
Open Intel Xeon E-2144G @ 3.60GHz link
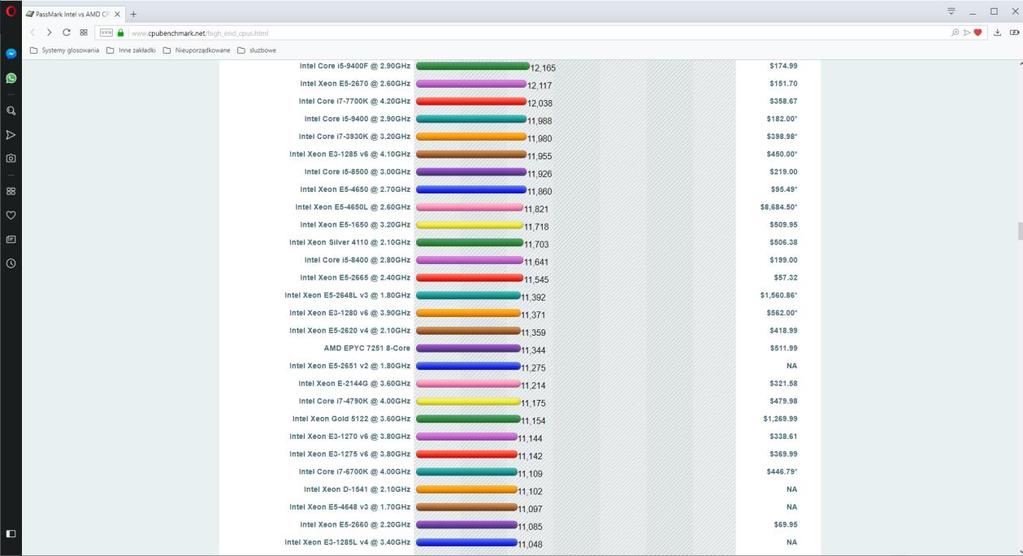tap(354, 383)
